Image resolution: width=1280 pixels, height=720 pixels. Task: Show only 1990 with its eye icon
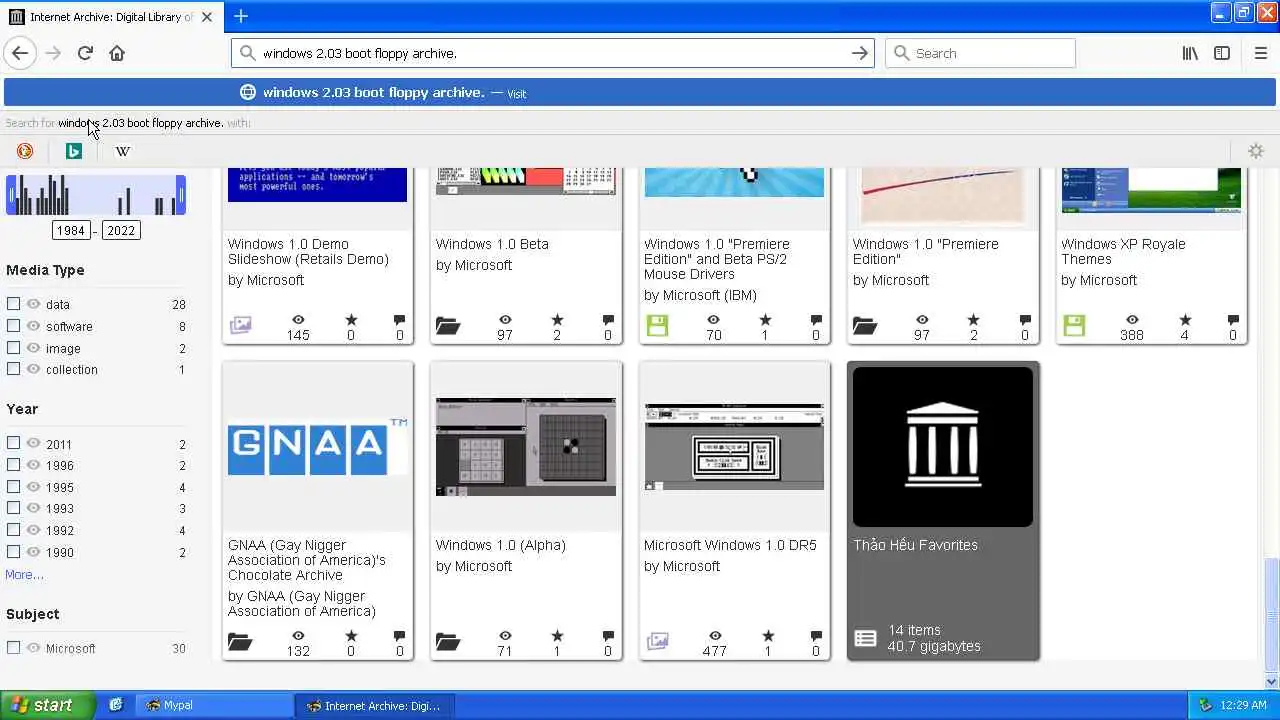(x=33, y=552)
